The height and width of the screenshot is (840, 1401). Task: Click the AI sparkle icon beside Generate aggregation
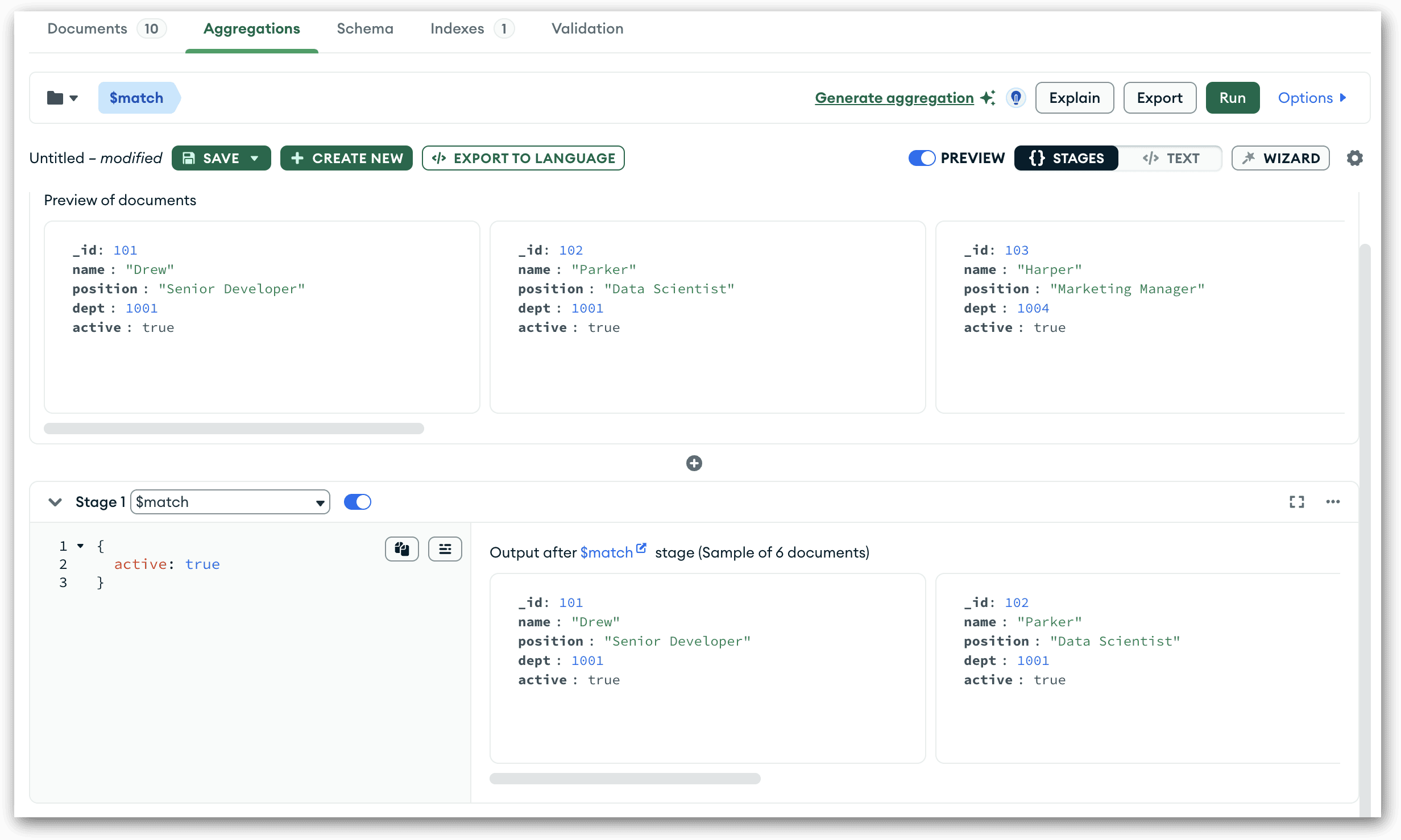[988, 98]
